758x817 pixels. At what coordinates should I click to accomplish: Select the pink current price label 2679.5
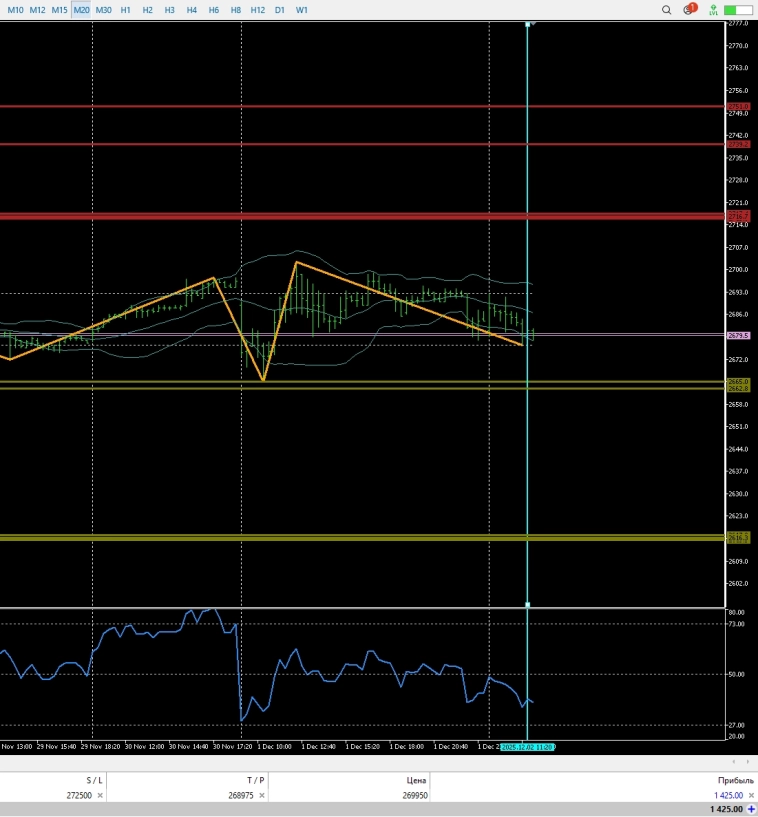(x=739, y=336)
